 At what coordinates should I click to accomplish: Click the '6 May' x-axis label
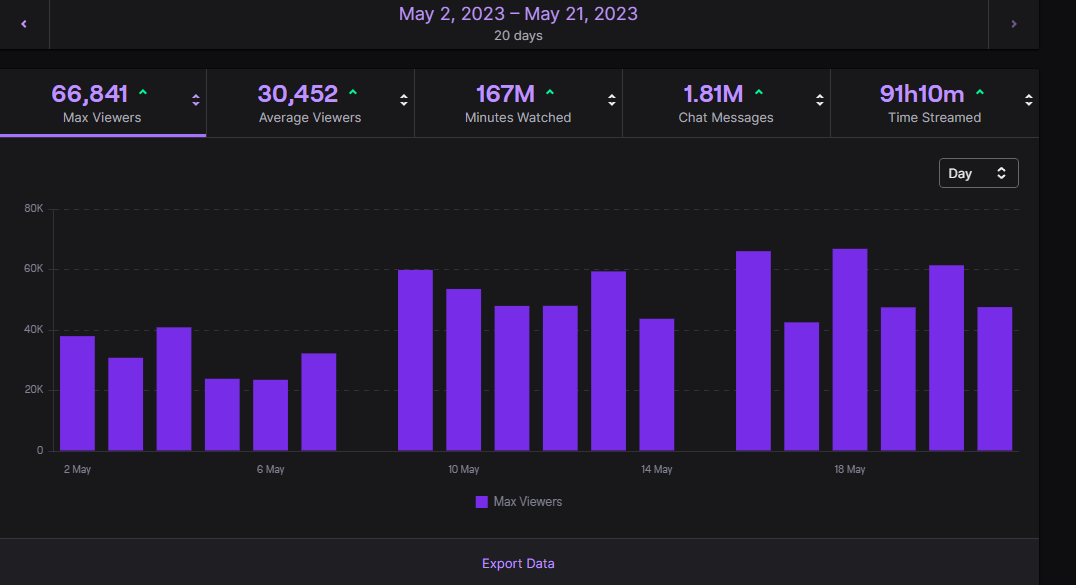270,470
